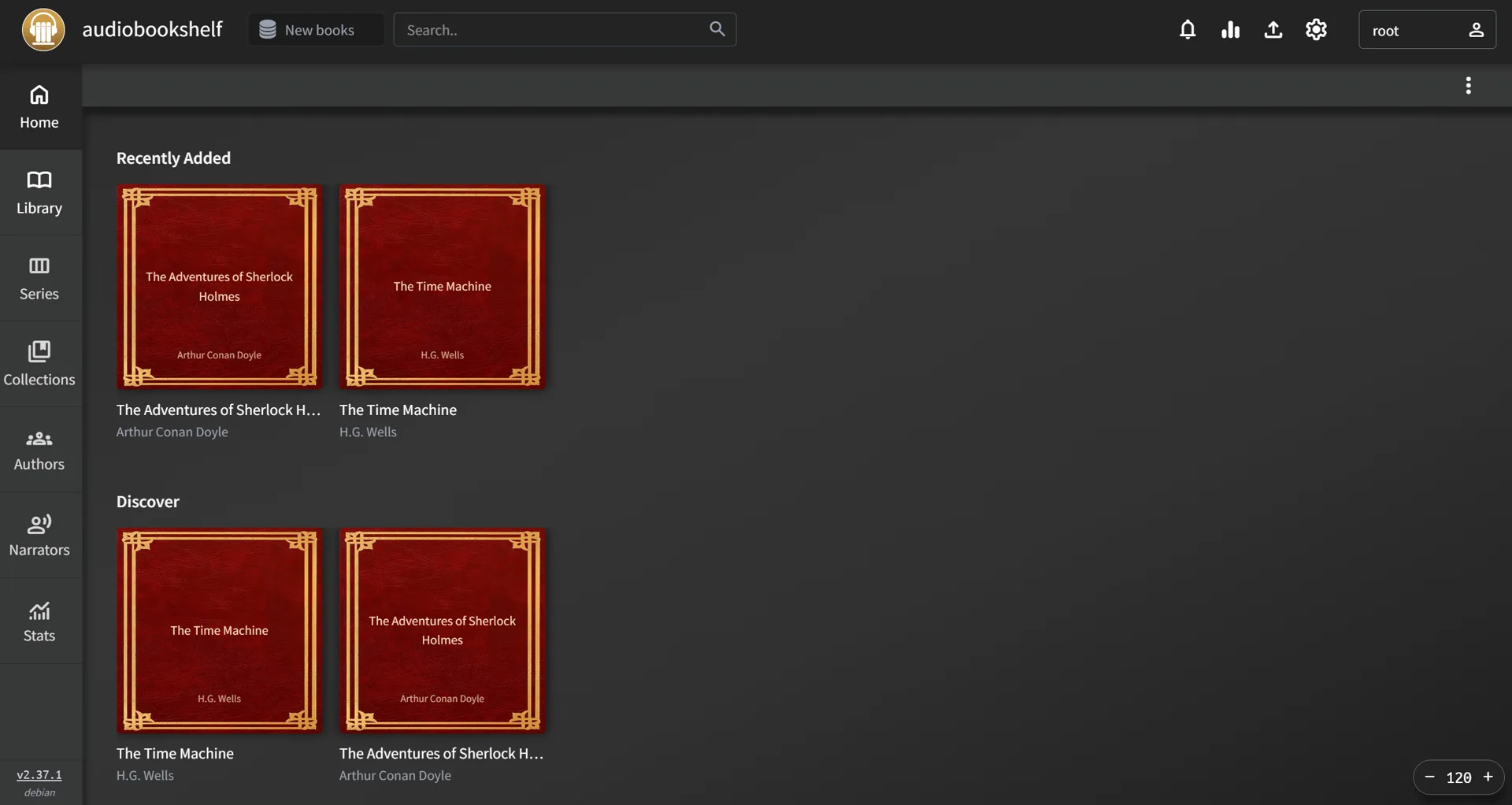The width and height of the screenshot is (1512, 805).
Task: Click the audiobookshelf title text
Action: coord(153,30)
